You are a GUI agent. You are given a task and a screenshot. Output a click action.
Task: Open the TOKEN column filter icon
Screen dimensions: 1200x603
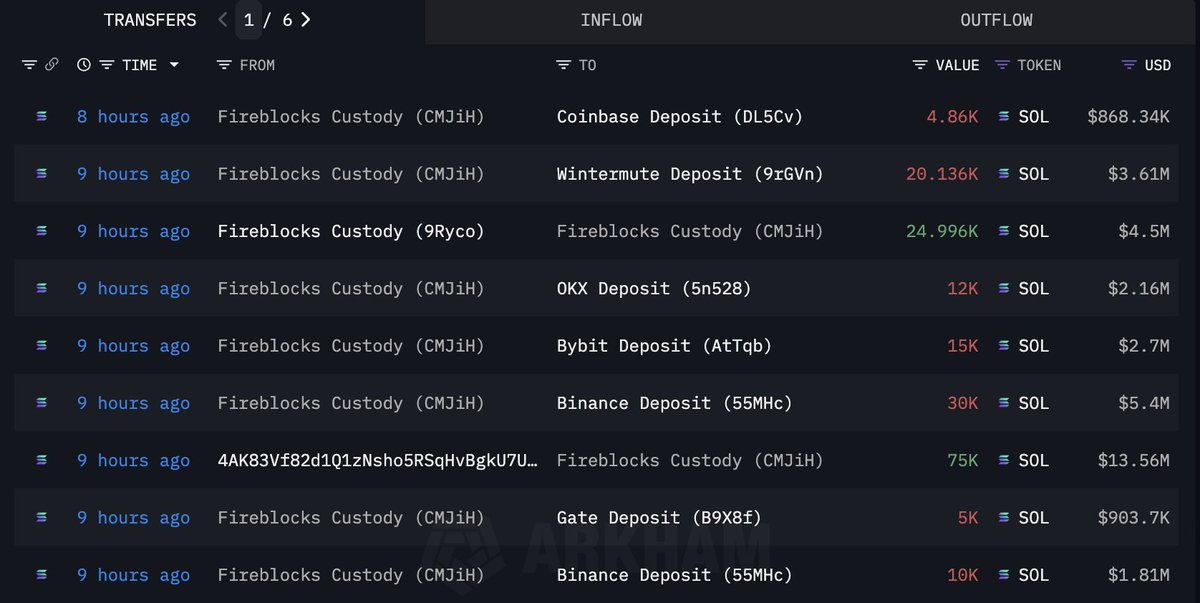(x=1002, y=65)
